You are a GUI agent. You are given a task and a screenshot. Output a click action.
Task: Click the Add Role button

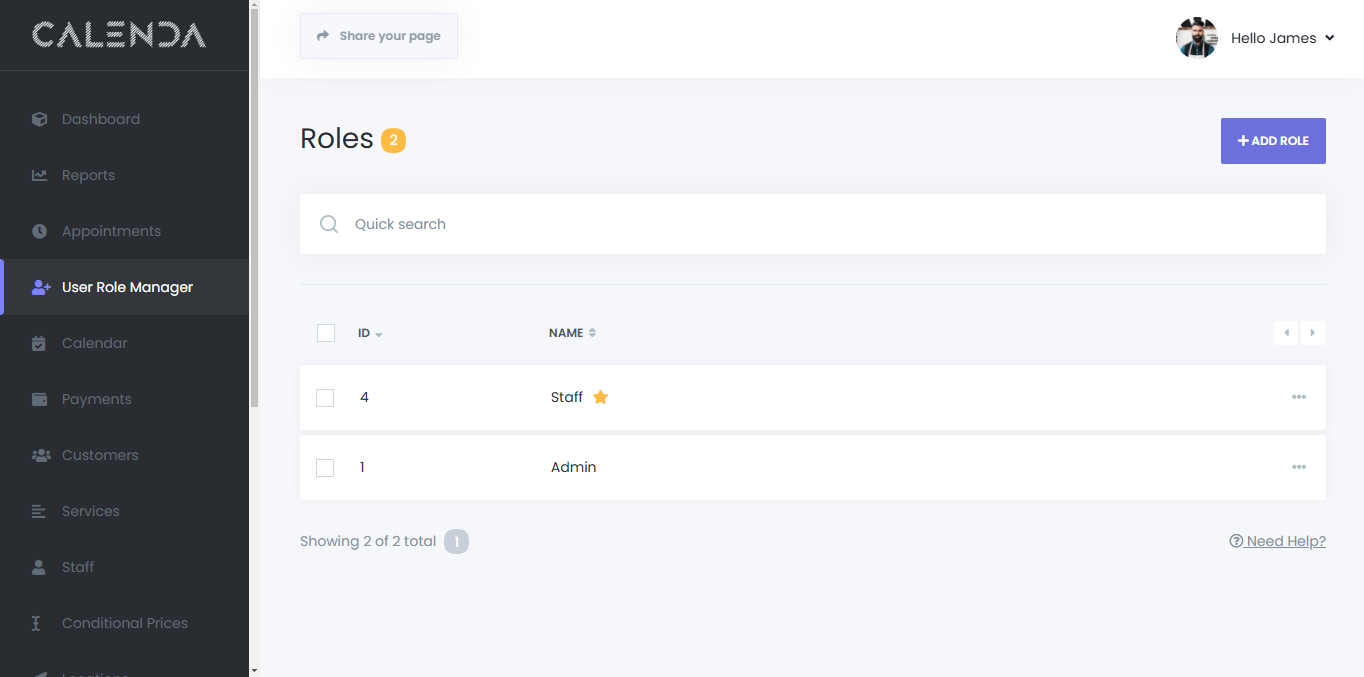[1272, 141]
